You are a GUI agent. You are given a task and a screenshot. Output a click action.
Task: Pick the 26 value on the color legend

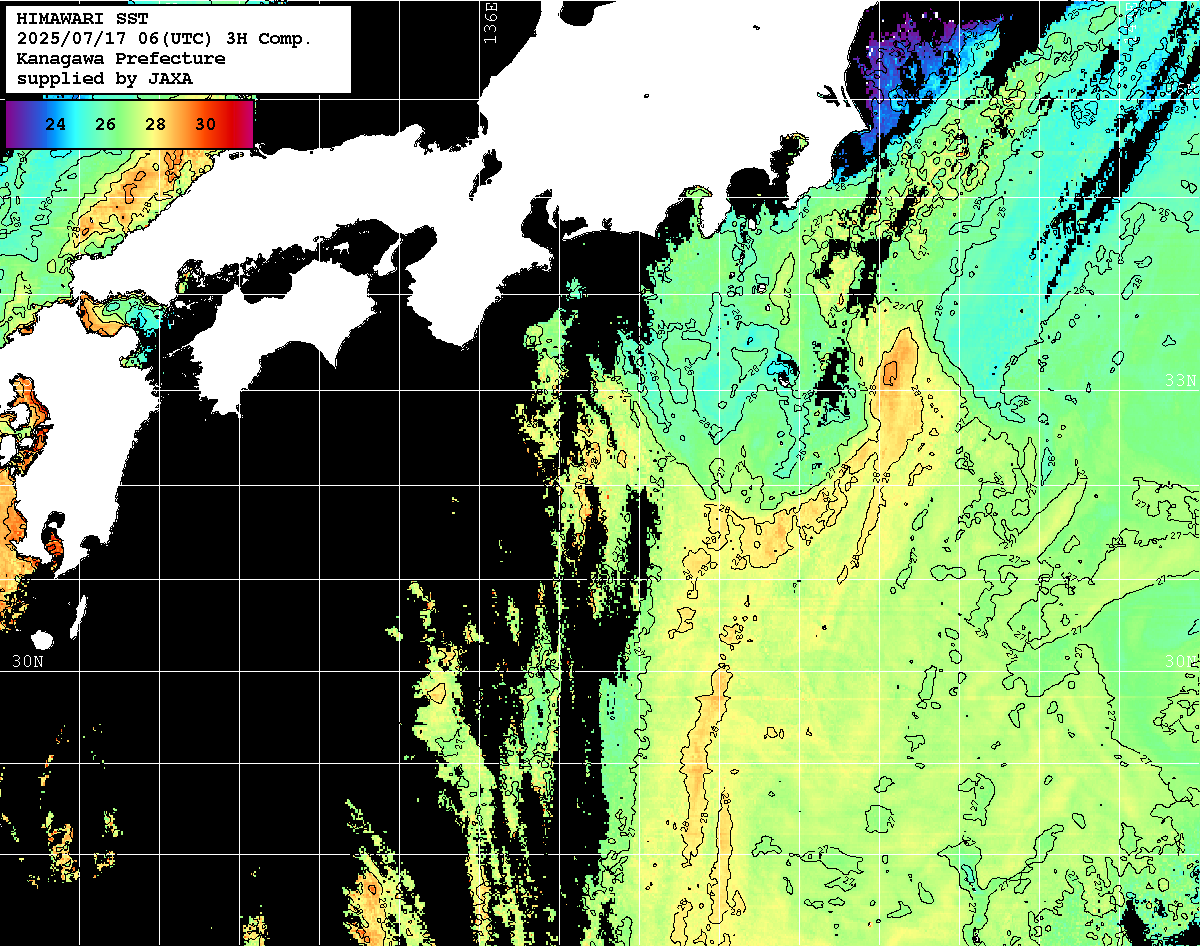point(106,125)
